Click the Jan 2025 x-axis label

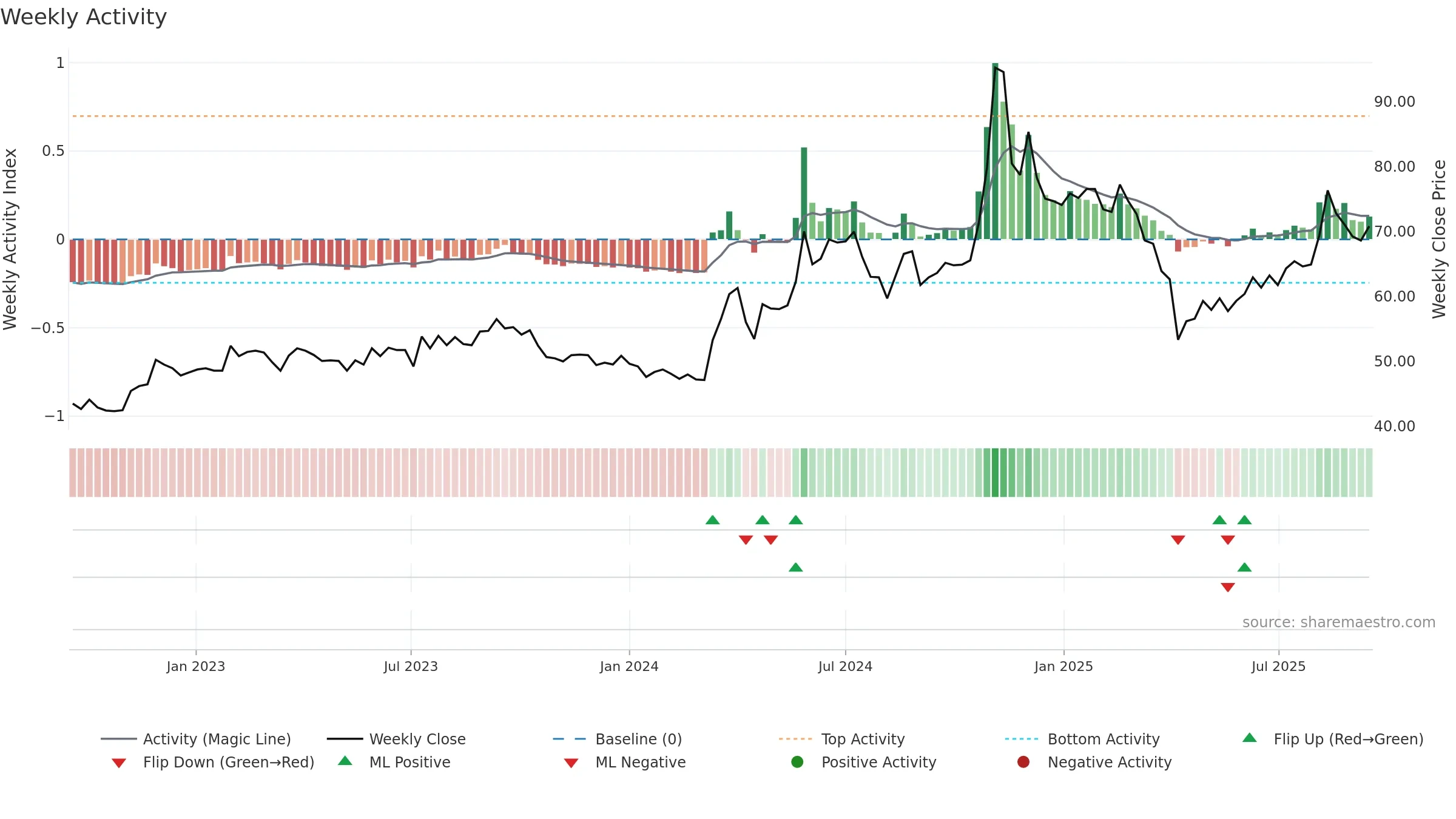1063,667
